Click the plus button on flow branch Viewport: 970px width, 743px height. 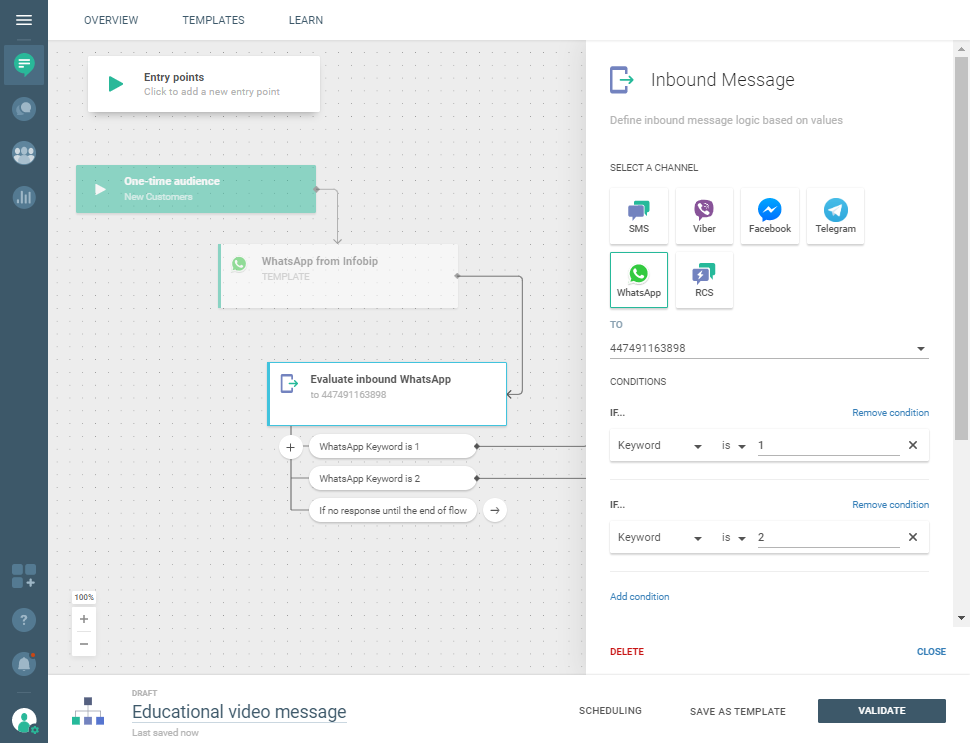[290, 447]
